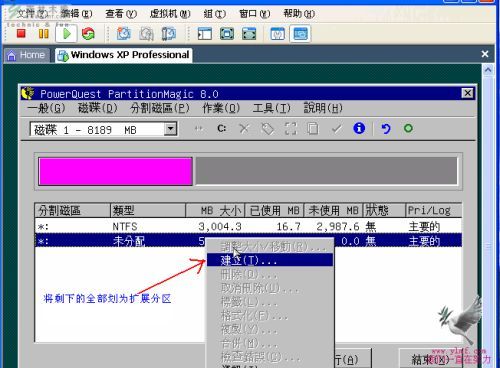Click the C: create partition toolbar icon
500x368 pixels.
point(222,129)
